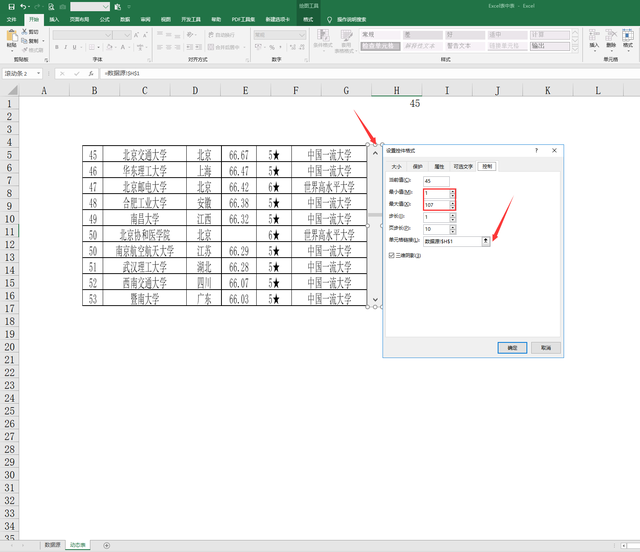Click the Orientation text-angle icon
640x552 pixels.
[190, 35]
